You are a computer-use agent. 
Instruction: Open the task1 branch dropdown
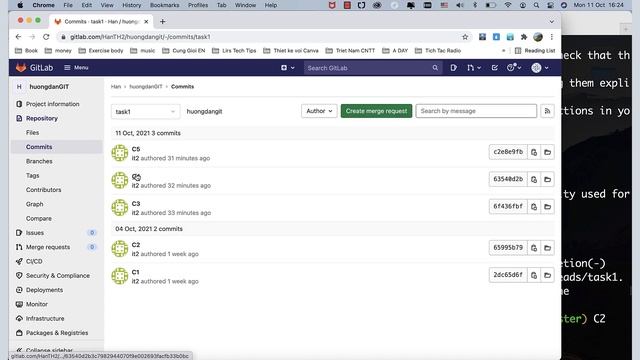click(145, 111)
